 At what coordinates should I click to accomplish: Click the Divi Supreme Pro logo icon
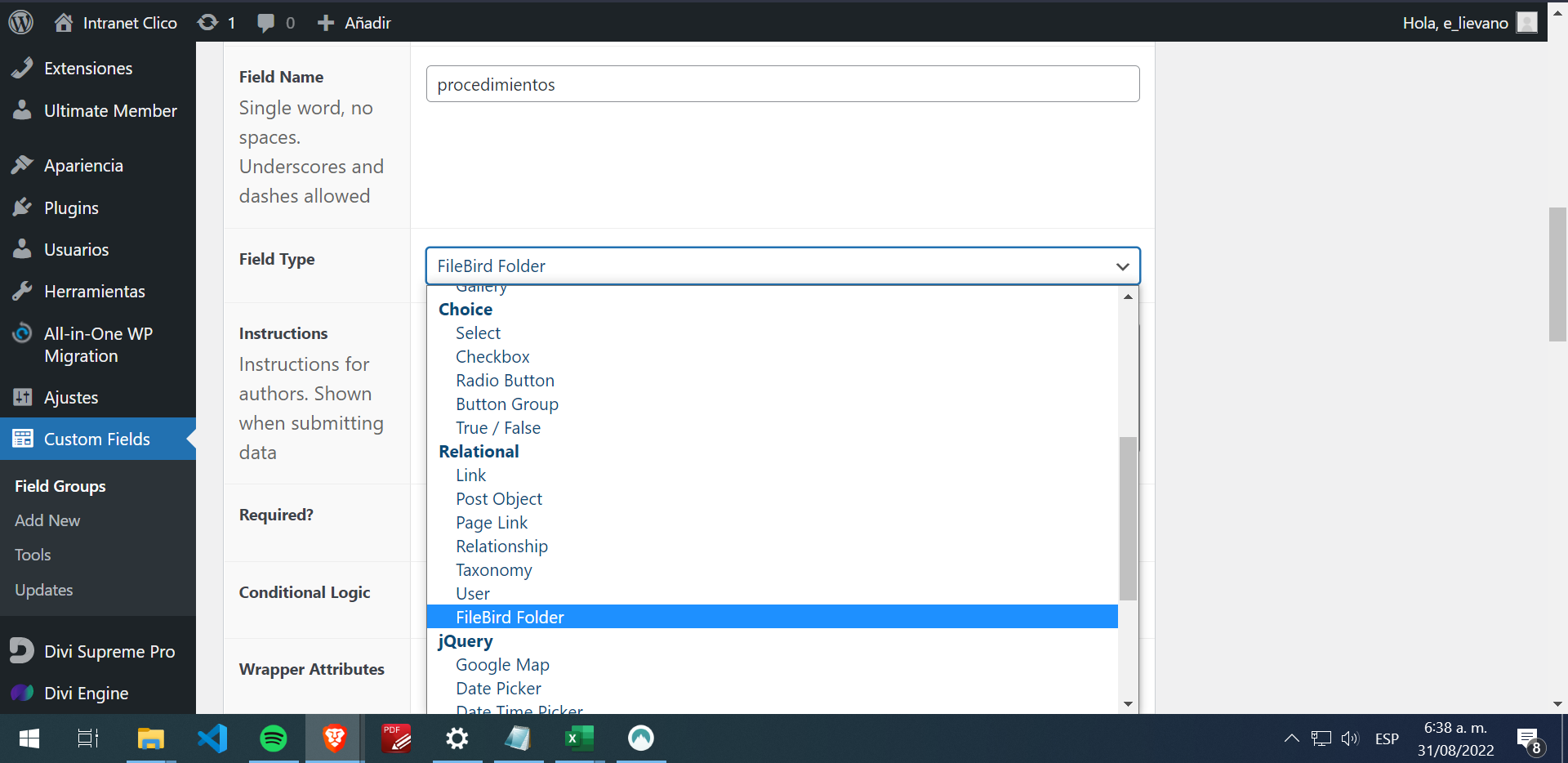click(22, 651)
